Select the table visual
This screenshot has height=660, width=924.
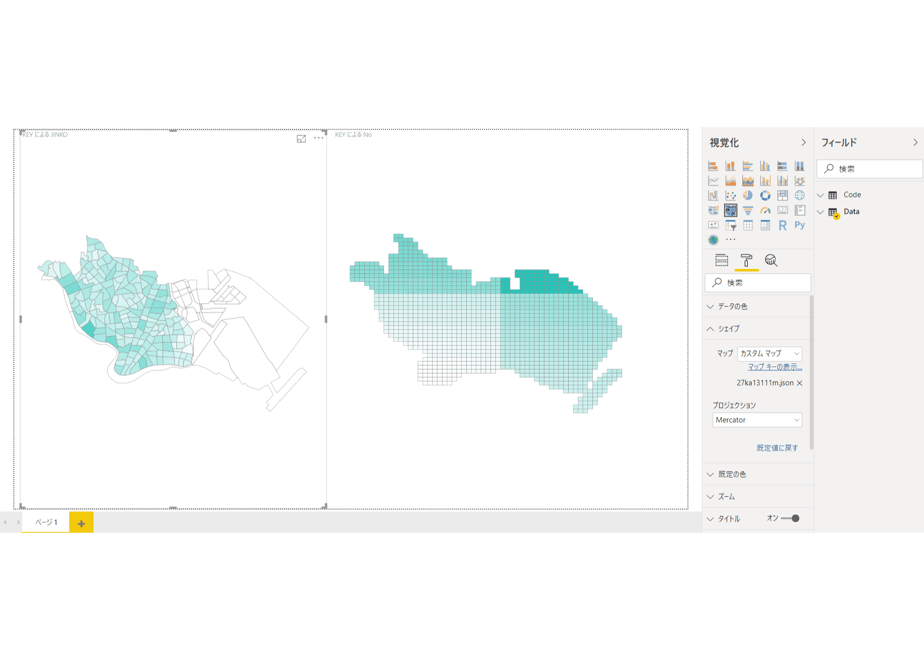coord(748,225)
